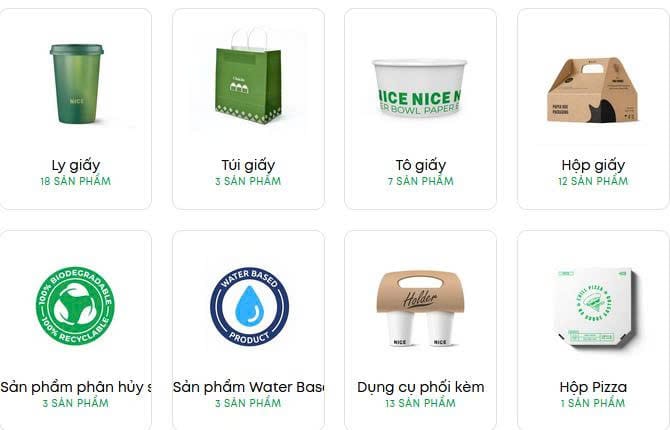Open Sản phẩm Water Base category title
The image size is (670, 430).
248,387
